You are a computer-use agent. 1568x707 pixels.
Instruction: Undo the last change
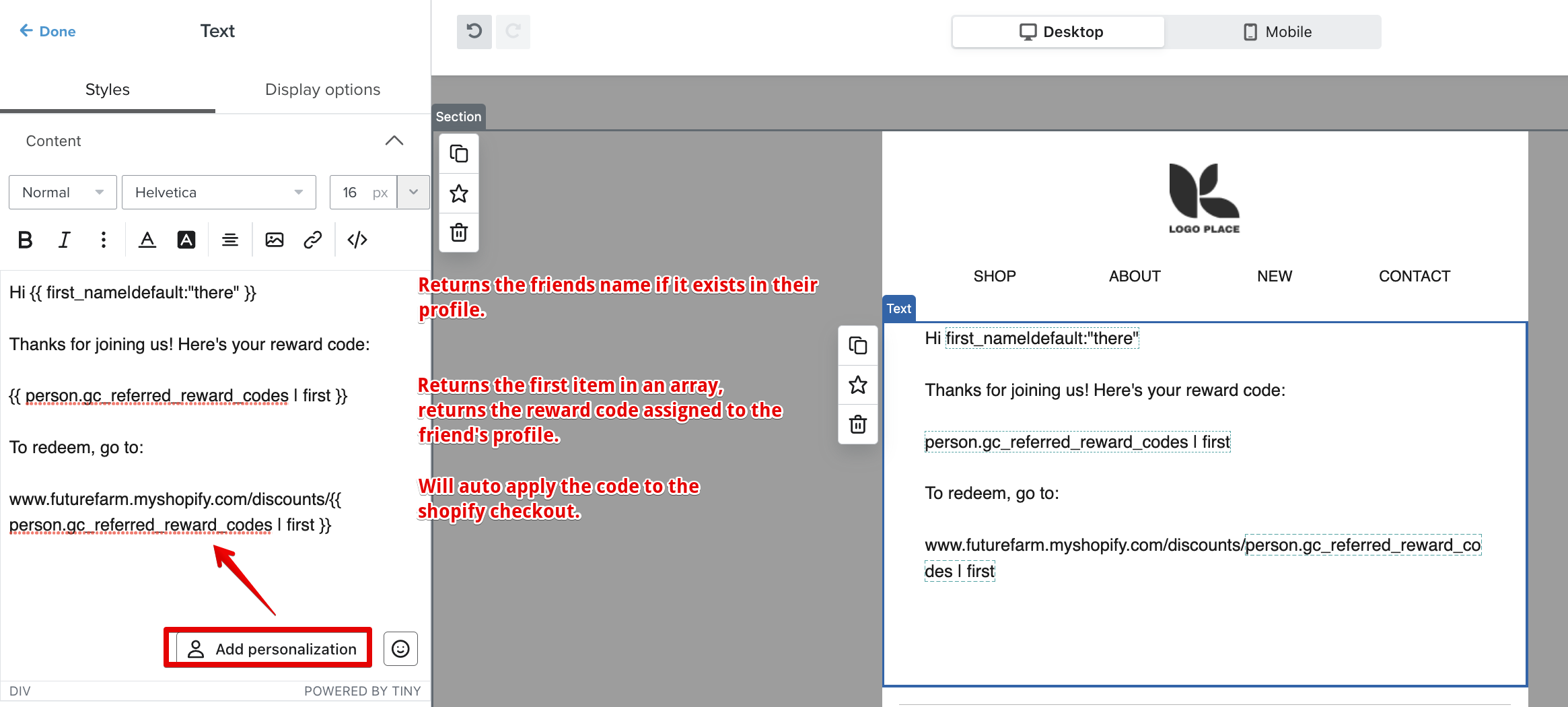coord(474,32)
